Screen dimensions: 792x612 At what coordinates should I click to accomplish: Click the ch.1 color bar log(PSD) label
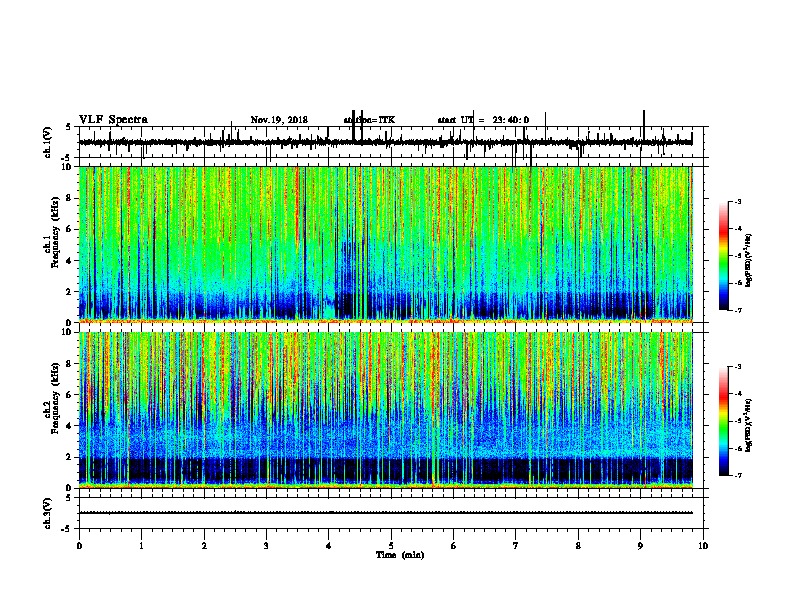click(749, 260)
